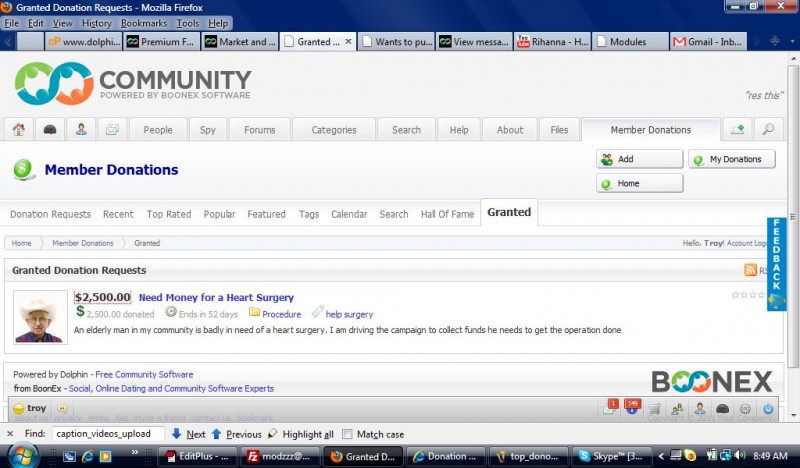
Task: Click the taskbar volume icon
Action: 739,455
